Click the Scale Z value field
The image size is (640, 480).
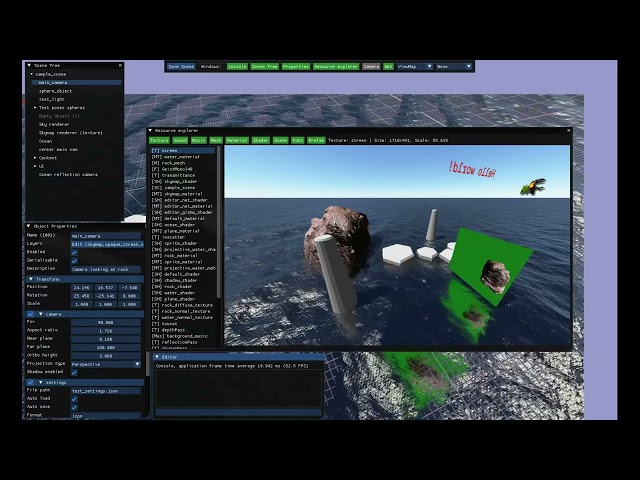[129, 304]
